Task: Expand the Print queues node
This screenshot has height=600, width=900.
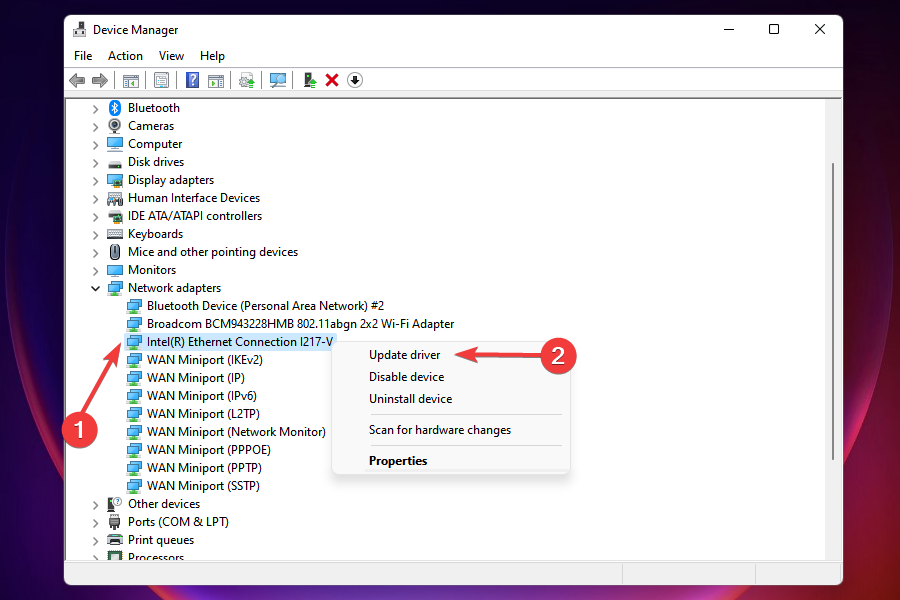Action: (95, 540)
